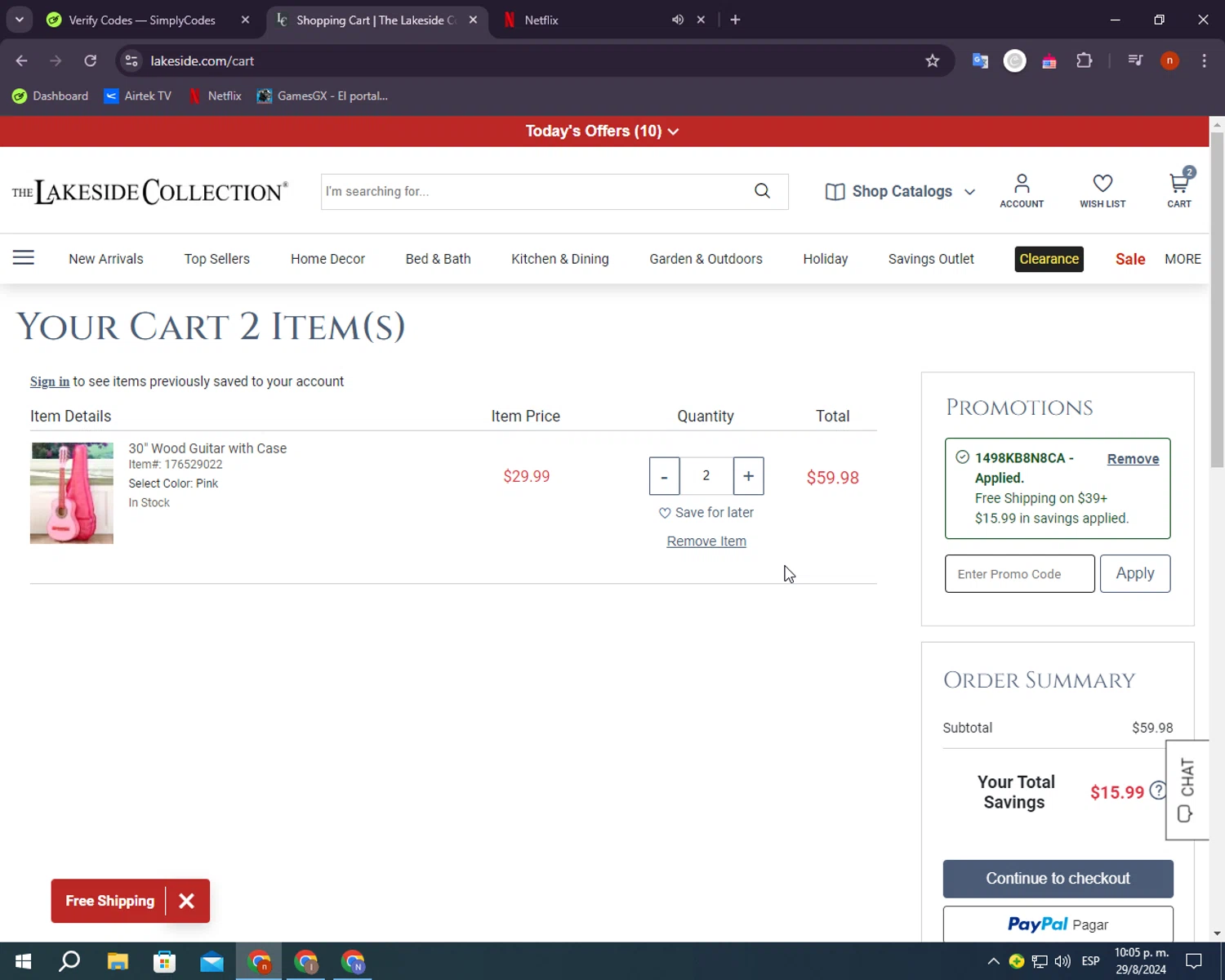The image size is (1225, 980).
Task: Increase guitar quantity with plus button
Action: pos(748,476)
